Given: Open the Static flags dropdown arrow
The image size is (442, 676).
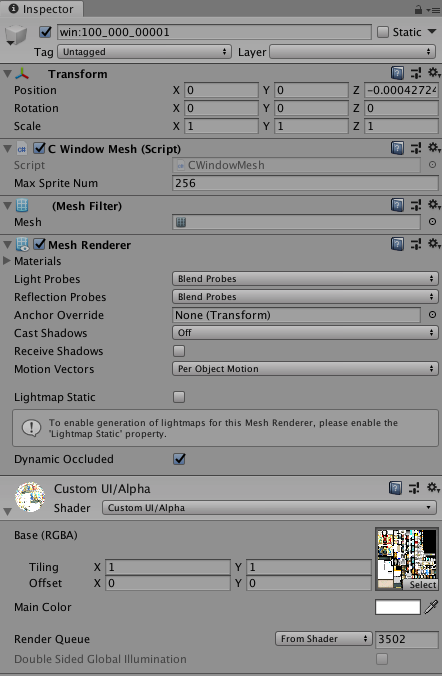Looking at the screenshot, I should 432,32.
